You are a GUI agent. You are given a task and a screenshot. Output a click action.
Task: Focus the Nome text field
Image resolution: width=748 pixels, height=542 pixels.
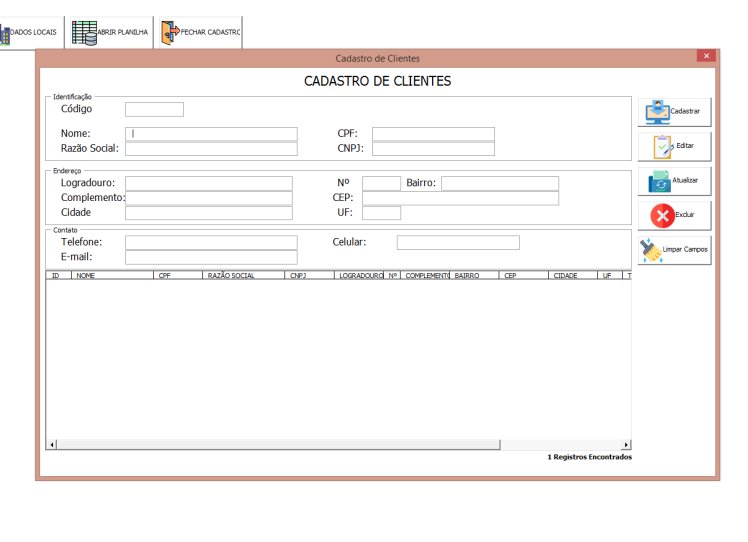coord(211,134)
